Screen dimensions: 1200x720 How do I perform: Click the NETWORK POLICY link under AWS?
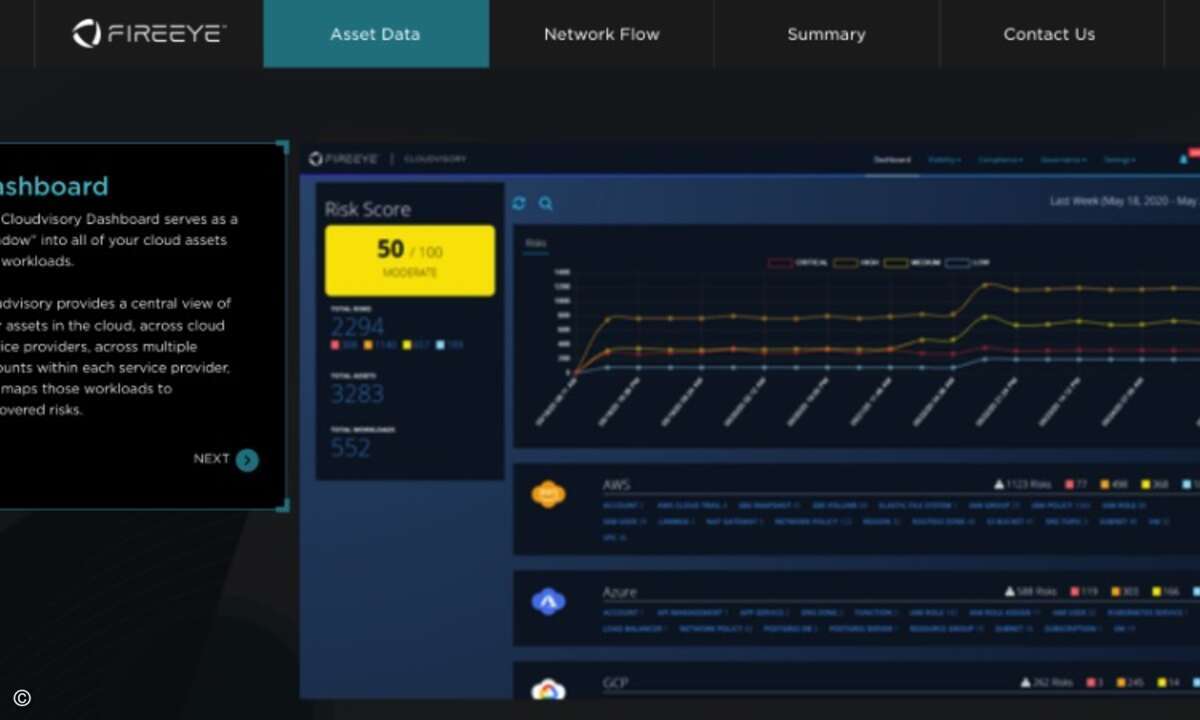(x=813, y=522)
